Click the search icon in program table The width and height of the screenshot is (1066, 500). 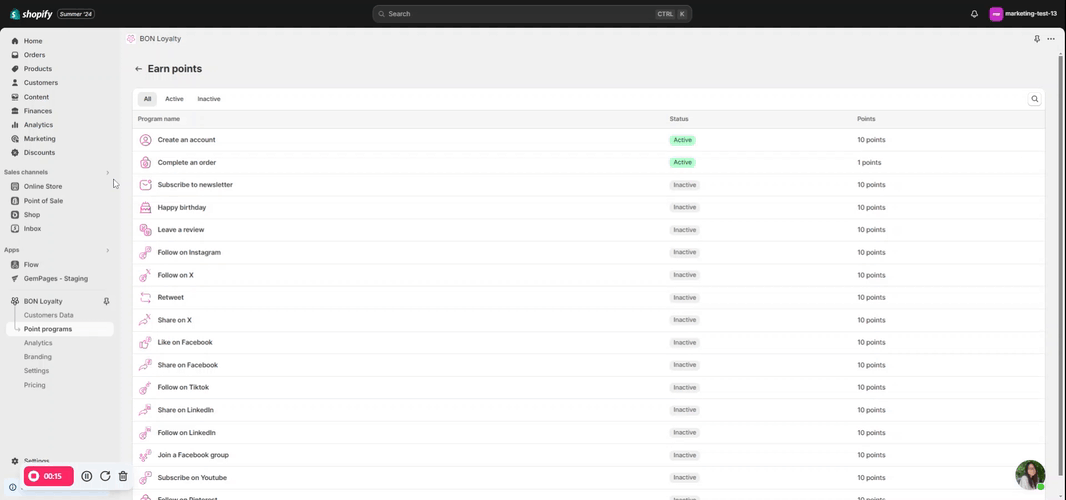click(1035, 99)
